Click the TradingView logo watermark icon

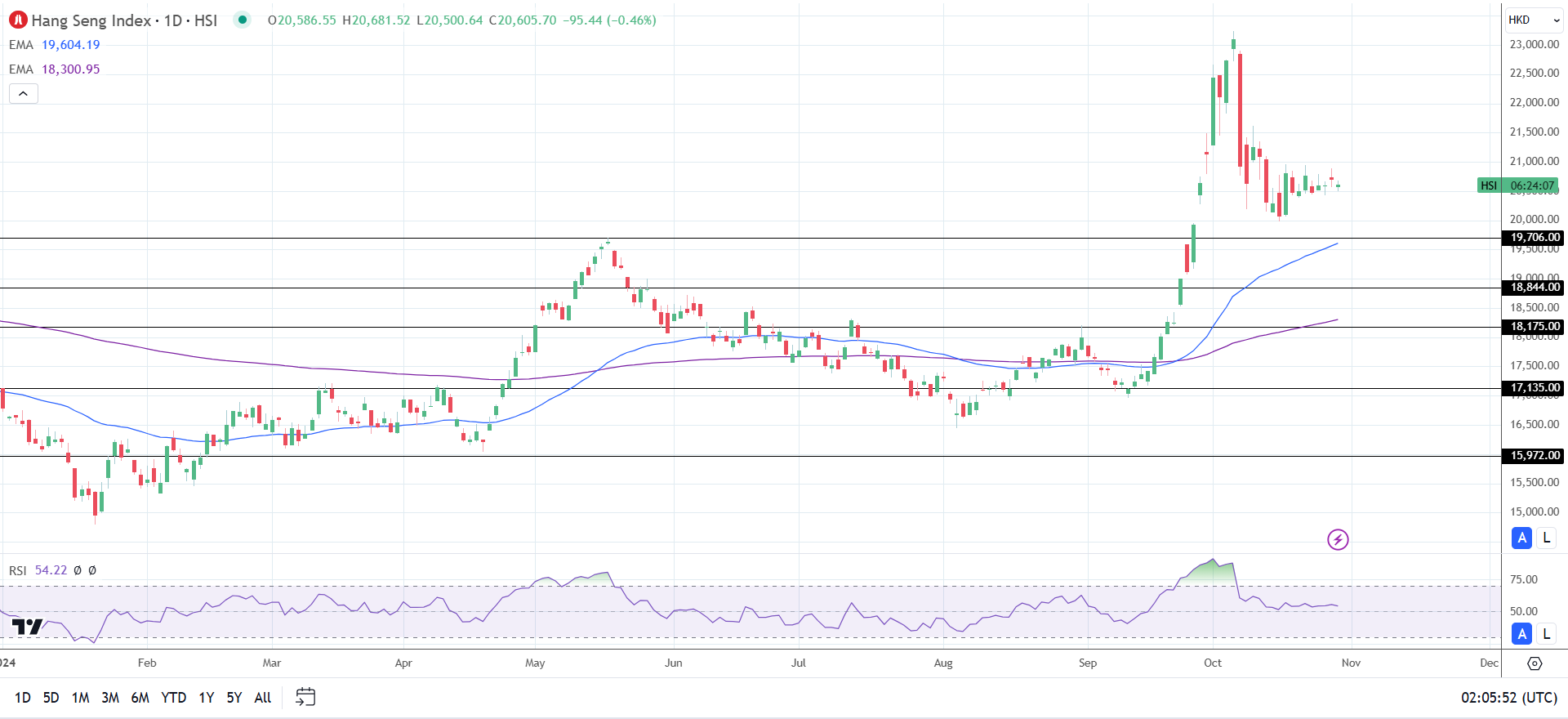27,627
